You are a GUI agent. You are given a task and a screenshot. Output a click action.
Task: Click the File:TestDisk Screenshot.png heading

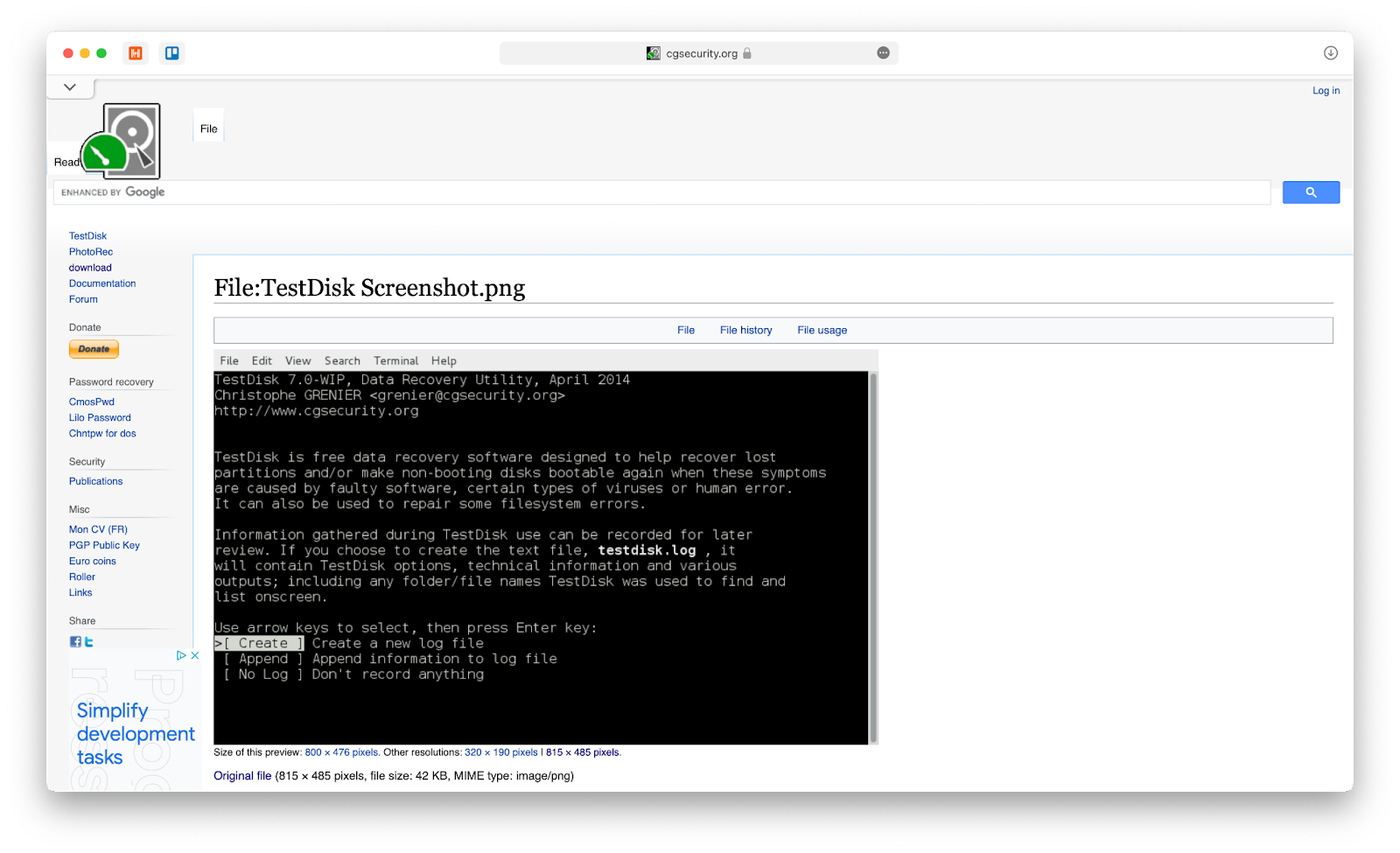coord(369,288)
